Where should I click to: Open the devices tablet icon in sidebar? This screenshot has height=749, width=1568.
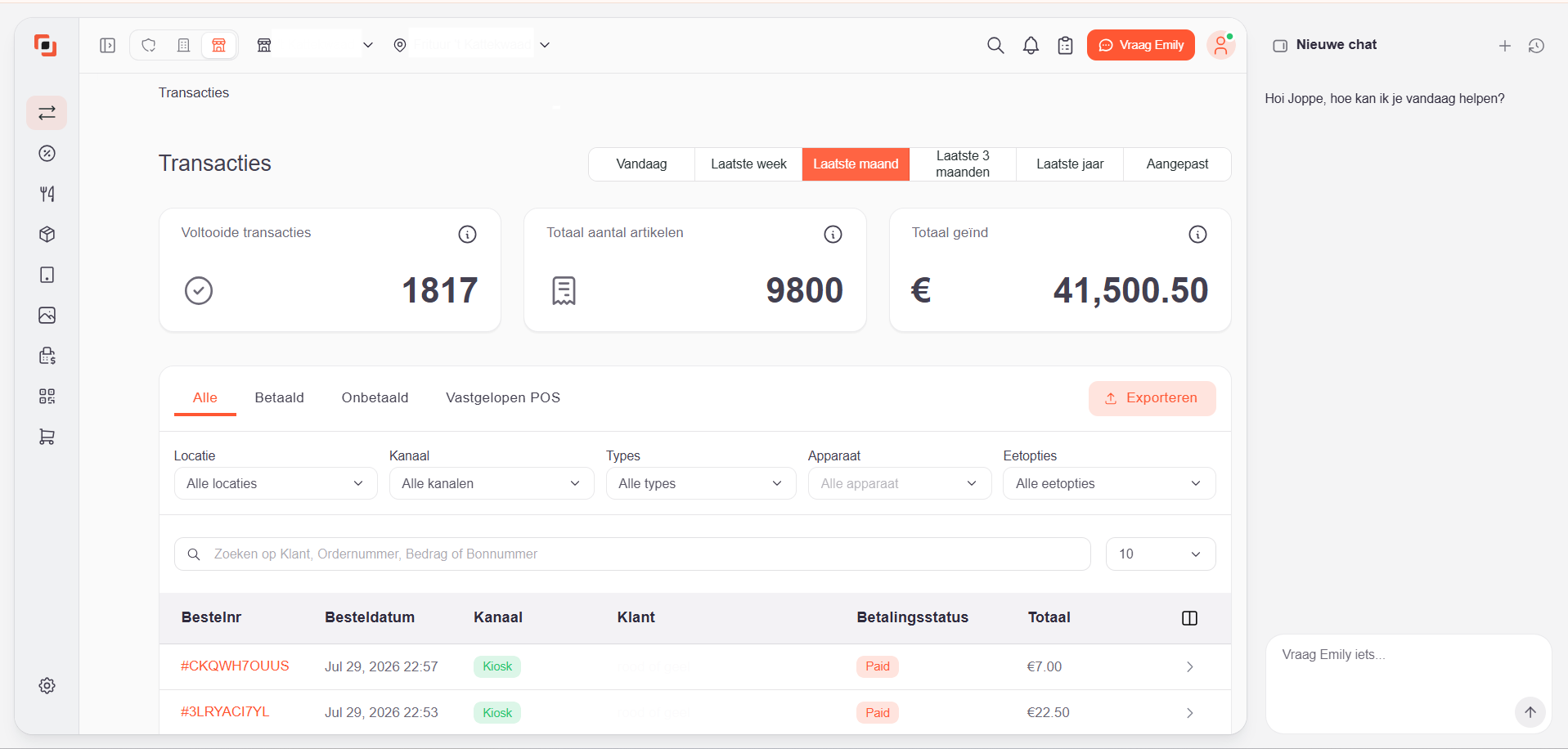pyautogui.click(x=47, y=275)
